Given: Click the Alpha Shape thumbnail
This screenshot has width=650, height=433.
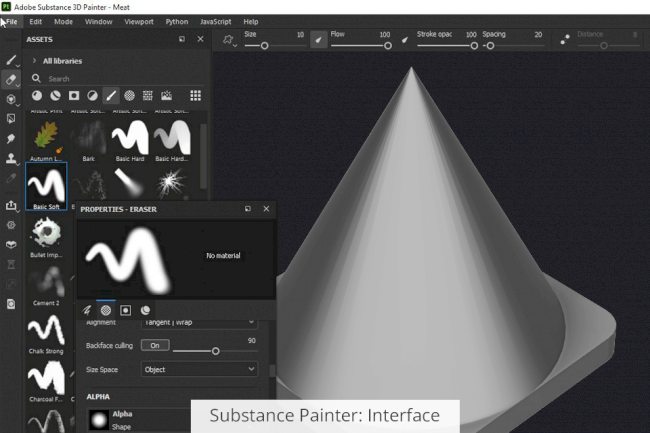Looking at the screenshot, I should coord(99,420).
